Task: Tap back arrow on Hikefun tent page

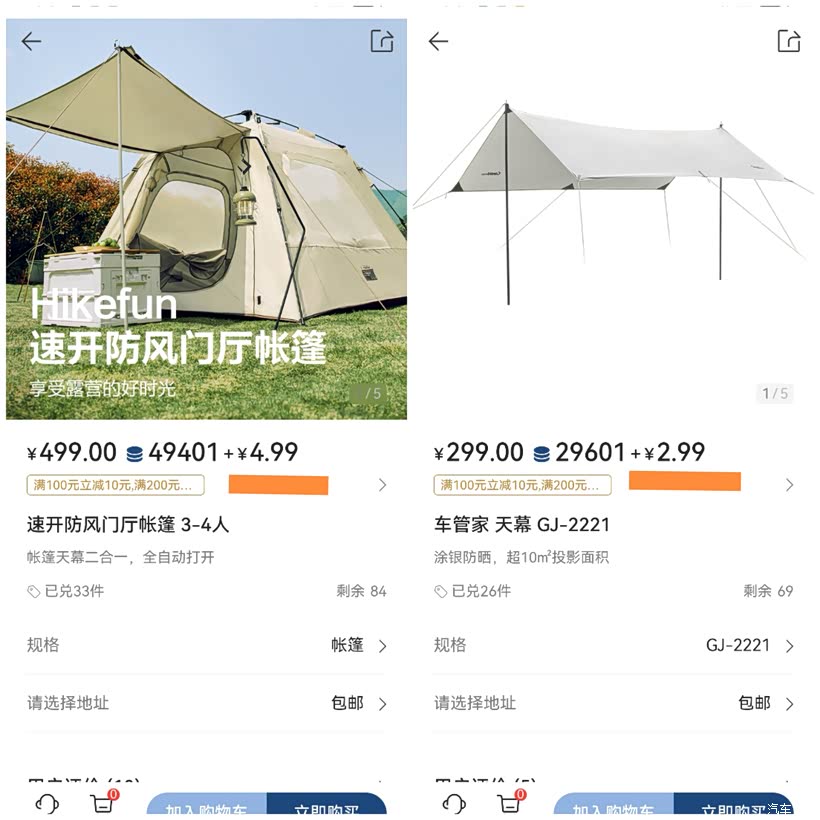Action: (32, 41)
